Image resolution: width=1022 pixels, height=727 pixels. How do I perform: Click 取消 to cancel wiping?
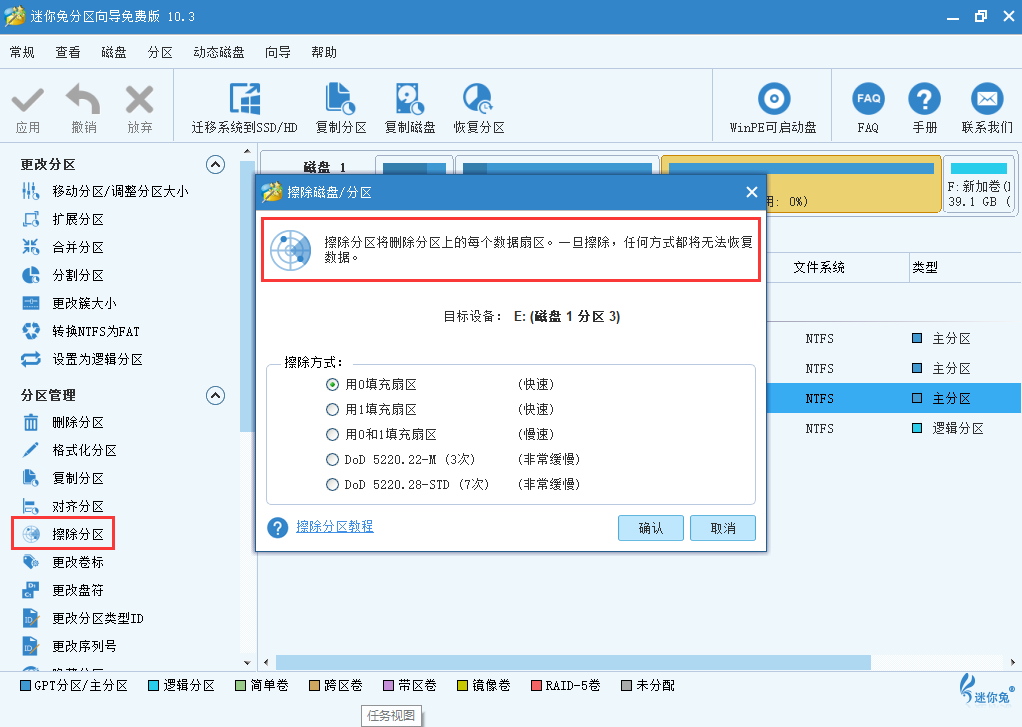click(x=723, y=528)
